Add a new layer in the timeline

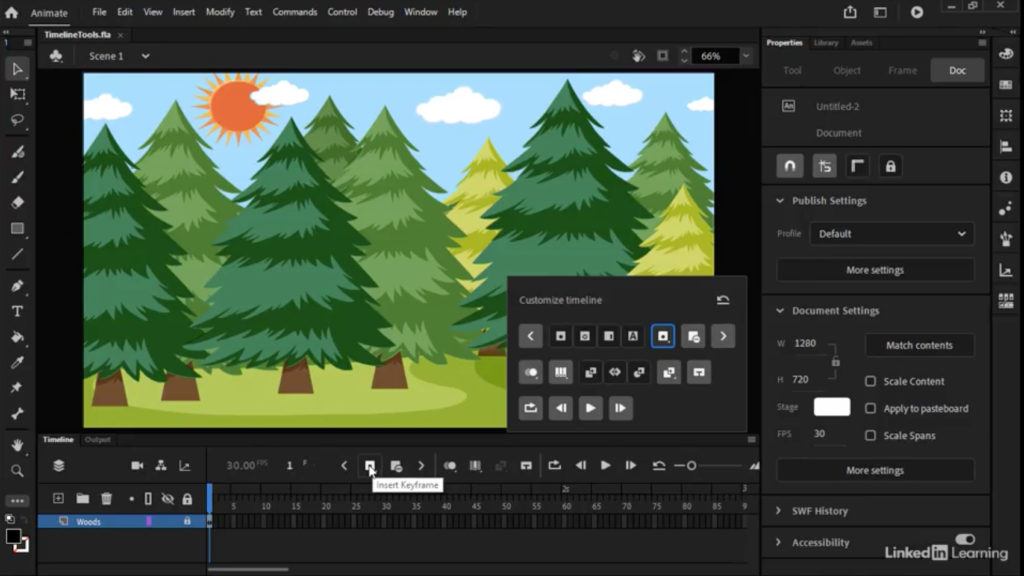pos(58,499)
